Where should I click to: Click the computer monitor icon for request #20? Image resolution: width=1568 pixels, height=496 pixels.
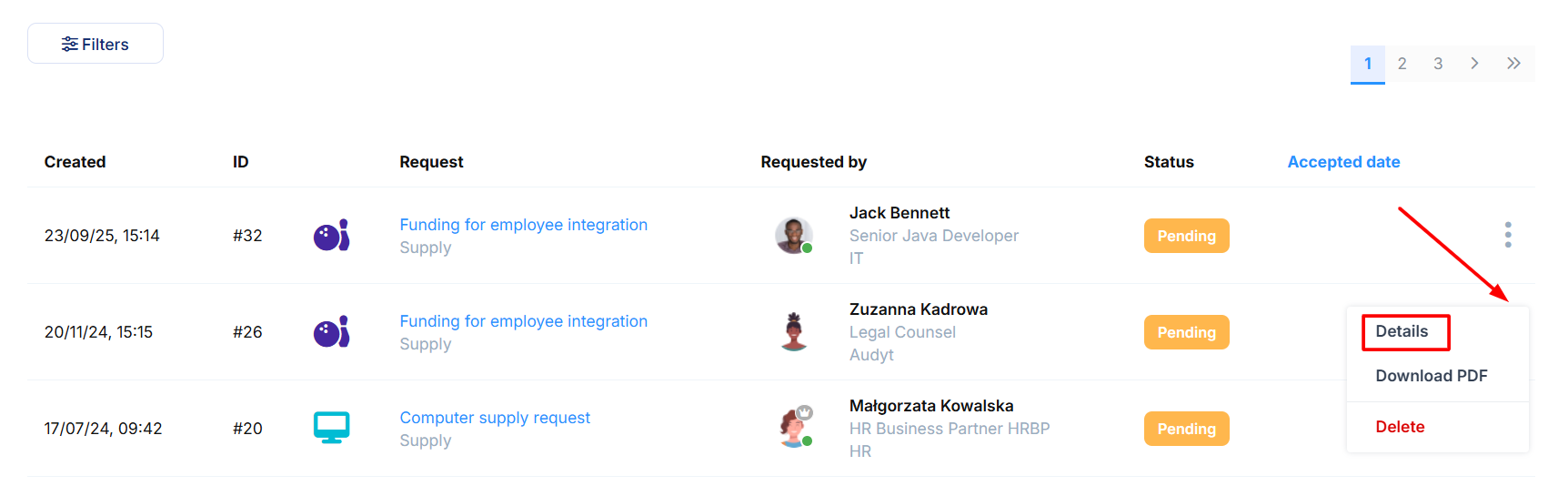331,428
